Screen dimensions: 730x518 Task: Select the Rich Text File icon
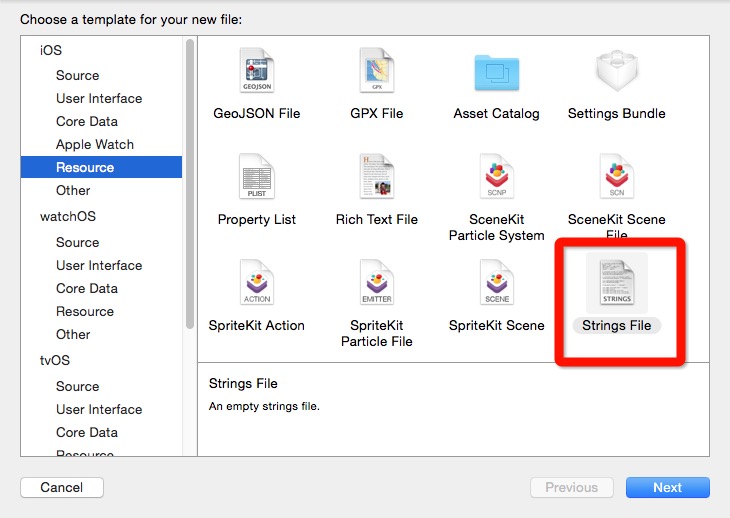pos(377,178)
